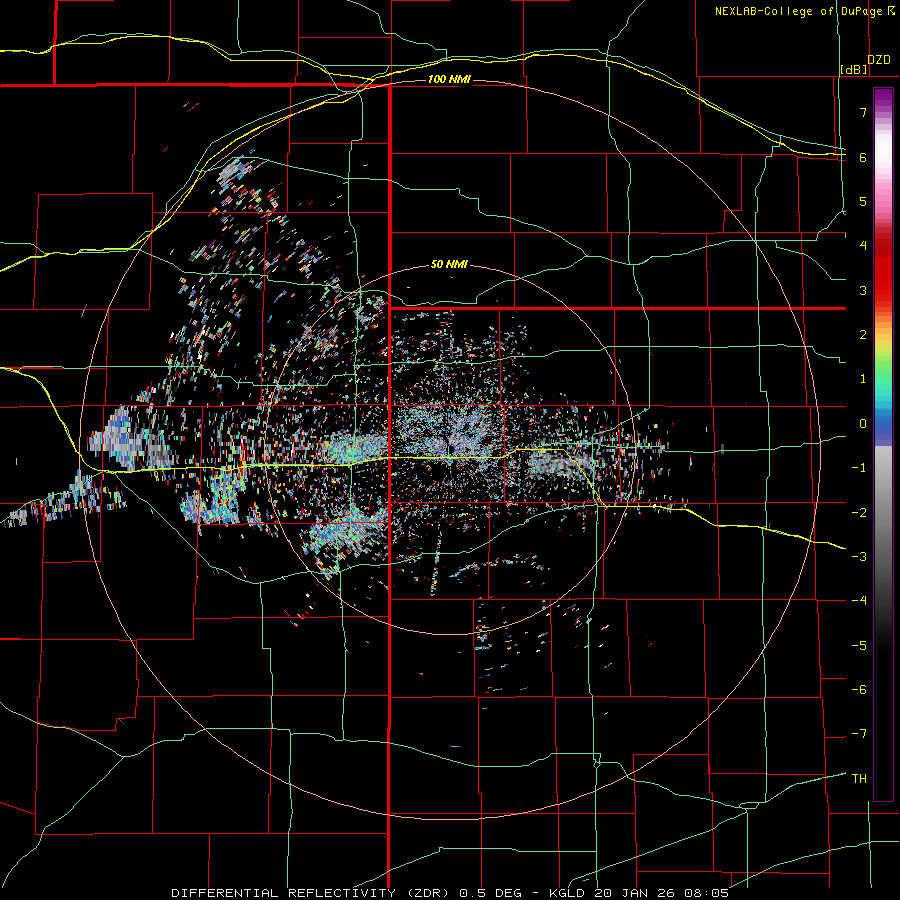The height and width of the screenshot is (900, 900).
Task: Click the 0.5 DEG elevation text
Action: tap(490, 893)
